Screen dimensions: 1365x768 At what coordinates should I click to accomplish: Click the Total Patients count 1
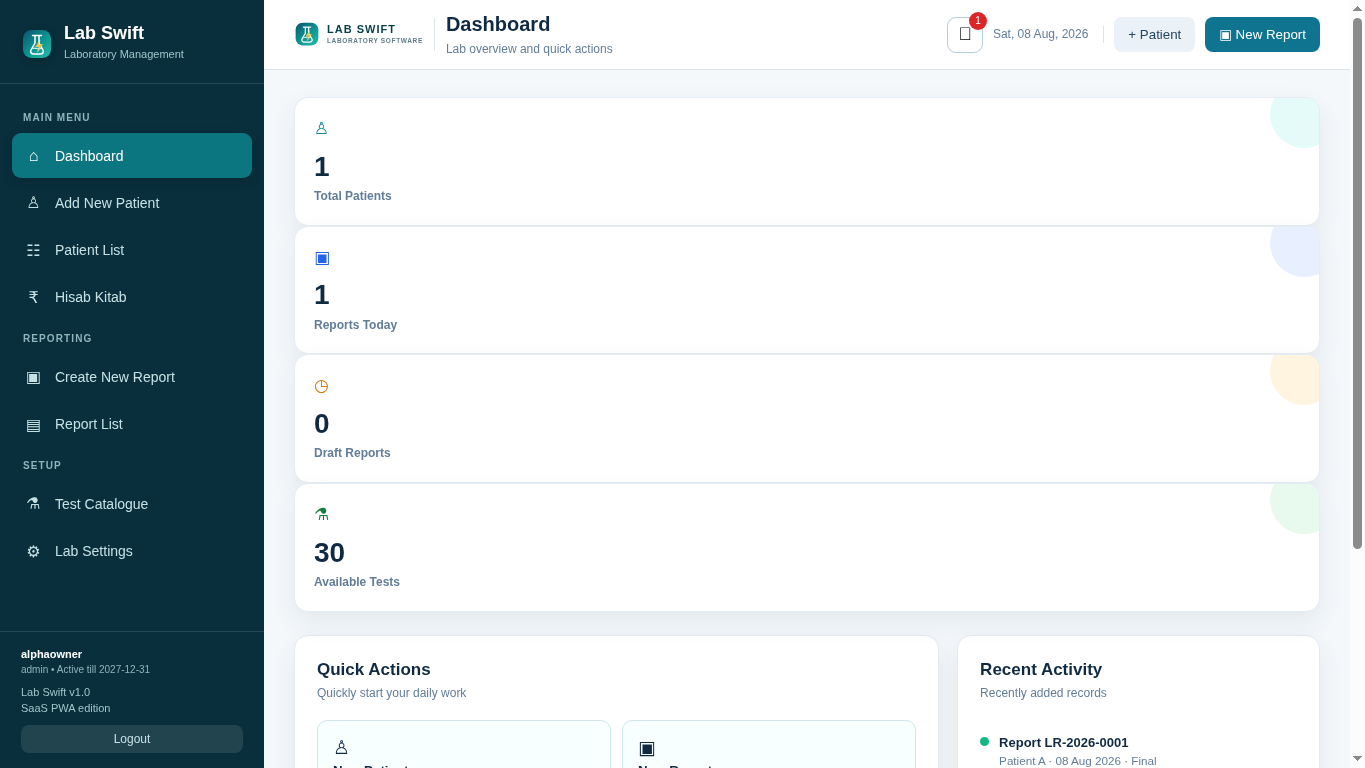[322, 167]
